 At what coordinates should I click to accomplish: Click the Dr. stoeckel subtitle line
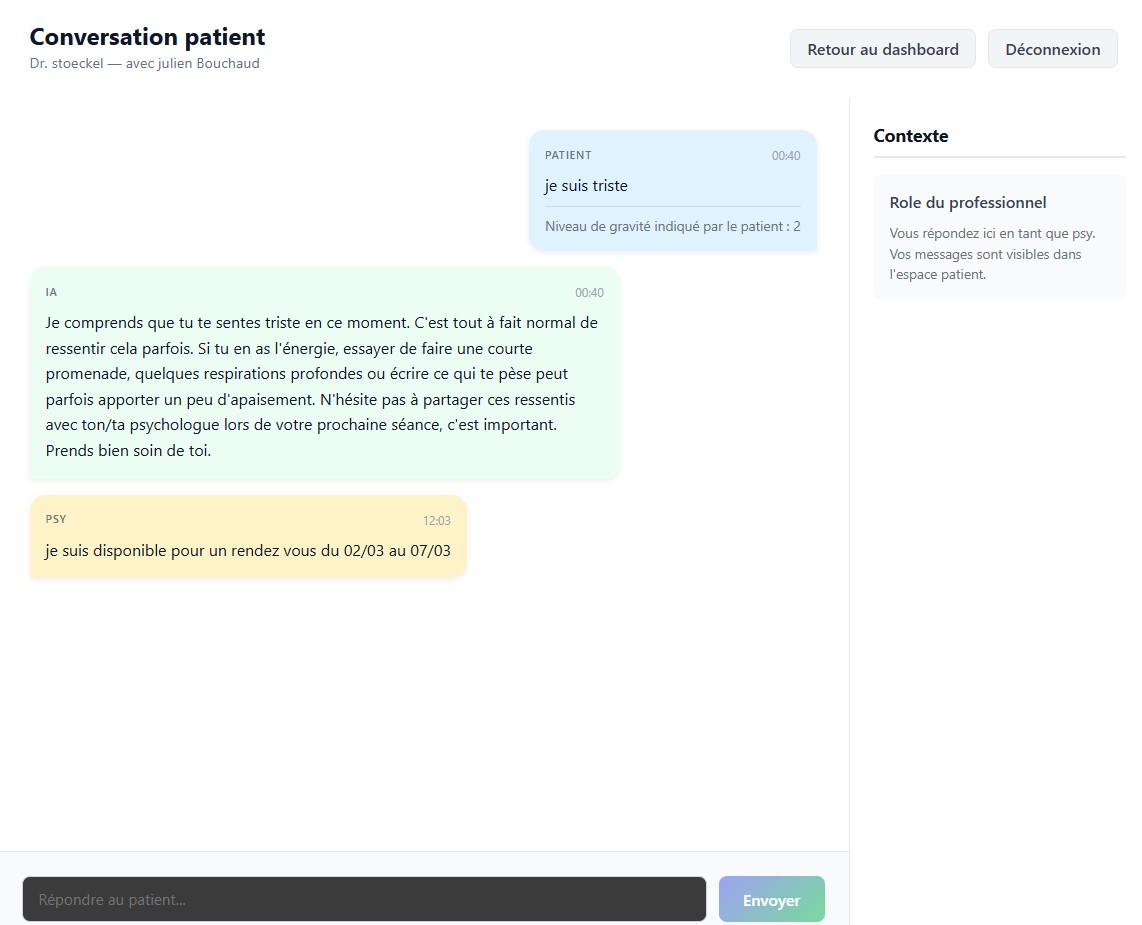tap(144, 64)
